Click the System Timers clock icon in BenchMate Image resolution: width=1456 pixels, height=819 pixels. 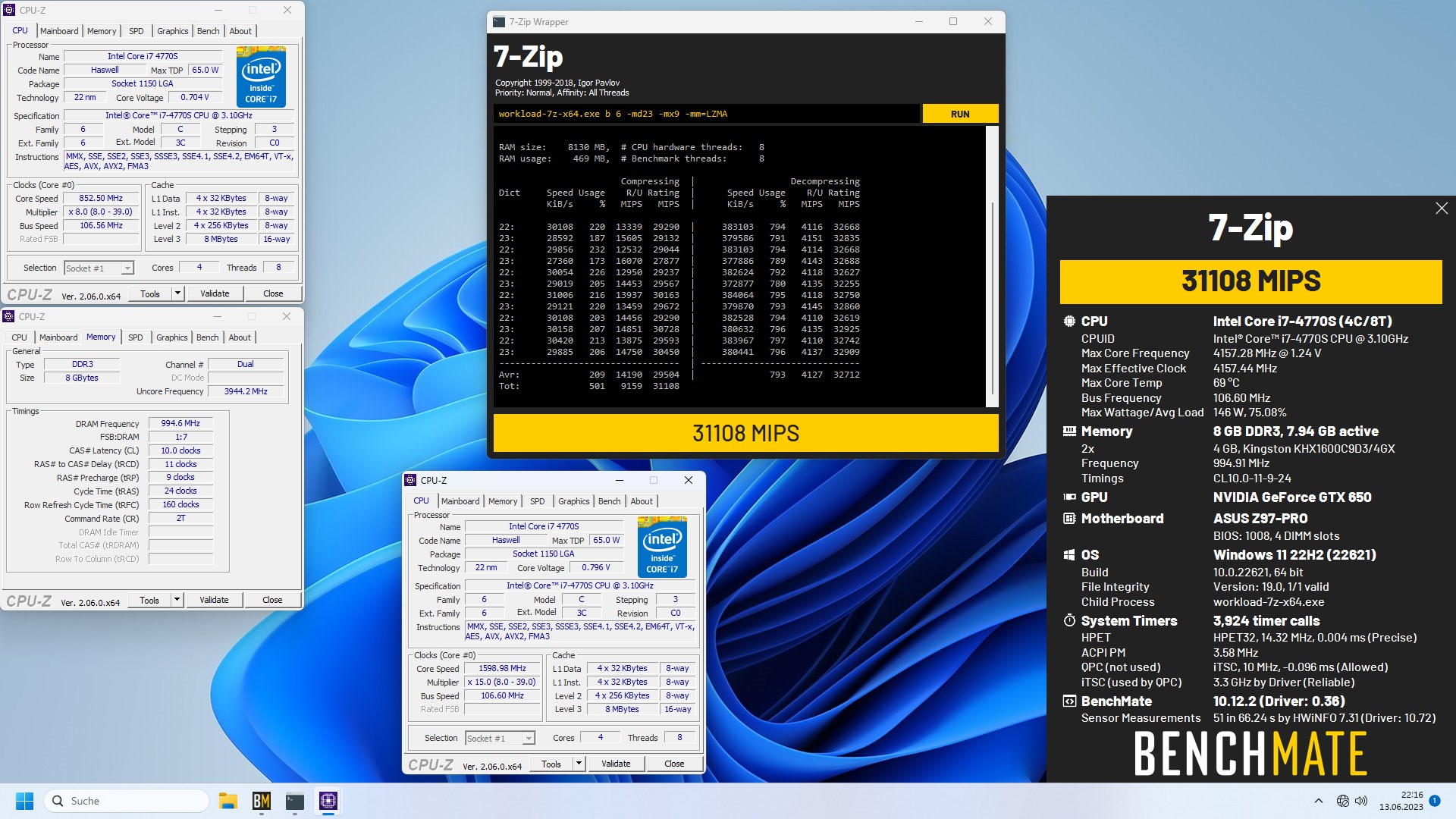[1069, 620]
